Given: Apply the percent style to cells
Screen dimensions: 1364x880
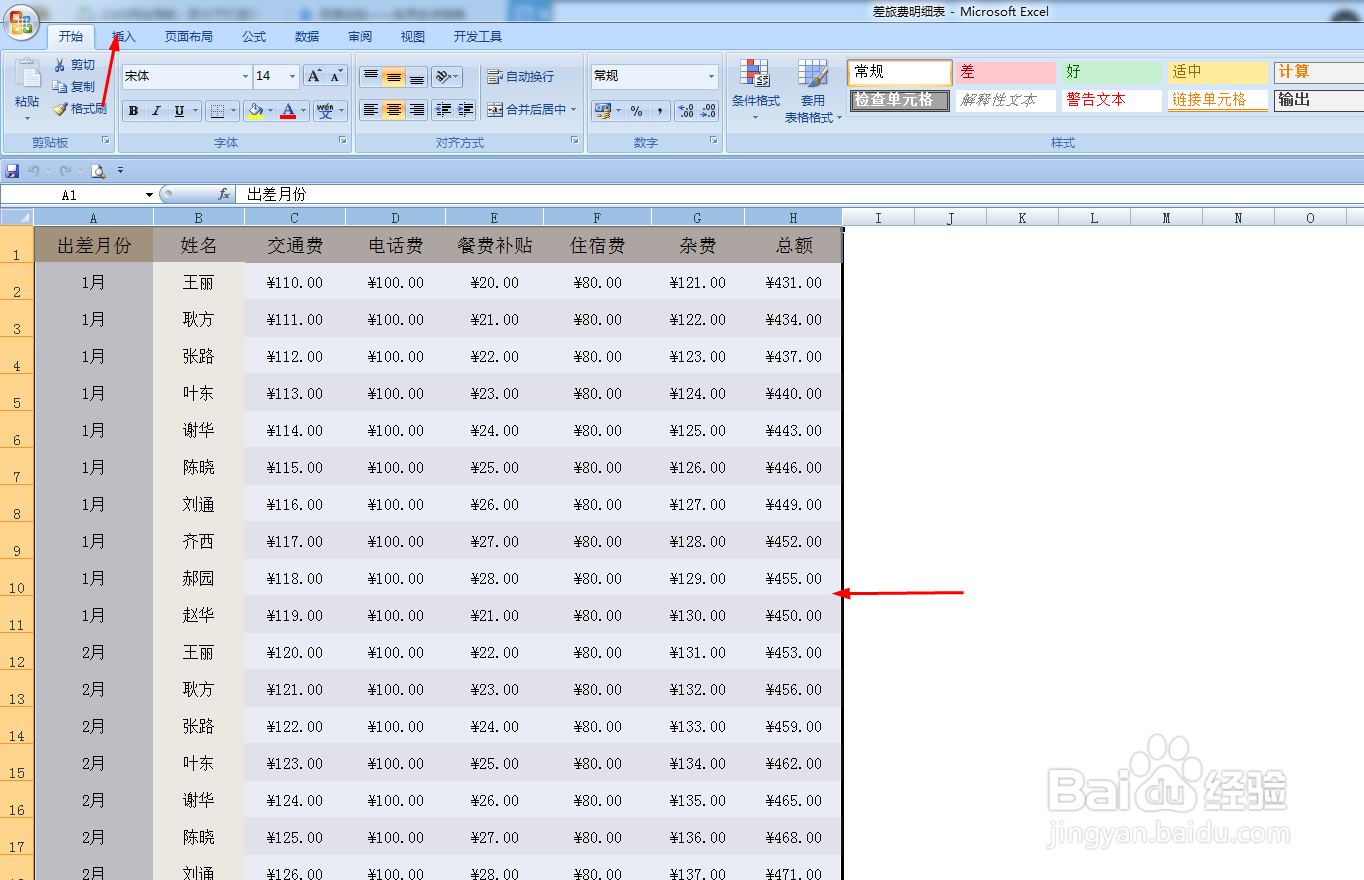Looking at the screenshot, I should 637,110.
